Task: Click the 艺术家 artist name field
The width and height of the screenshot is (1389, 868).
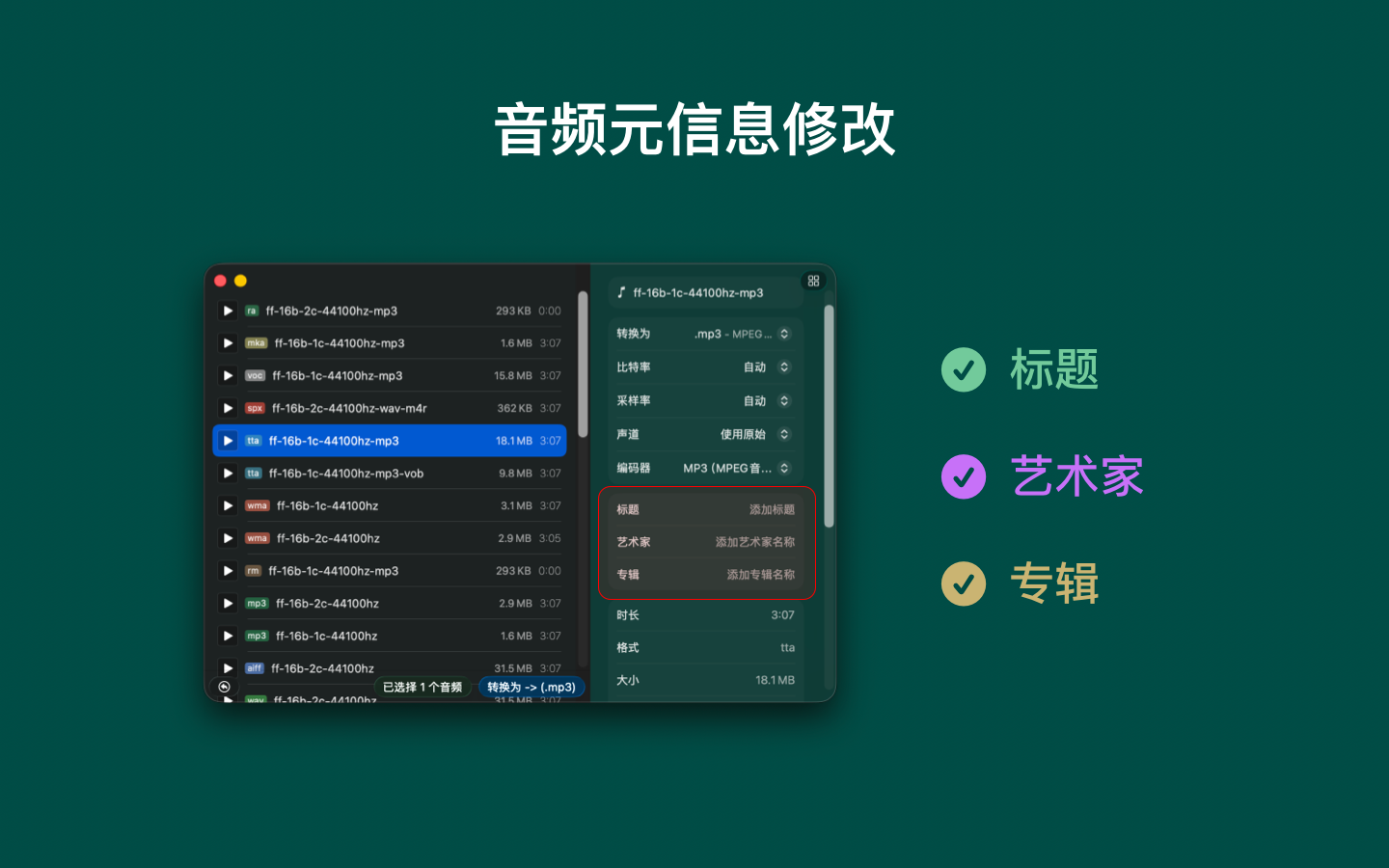Action: 754,542
